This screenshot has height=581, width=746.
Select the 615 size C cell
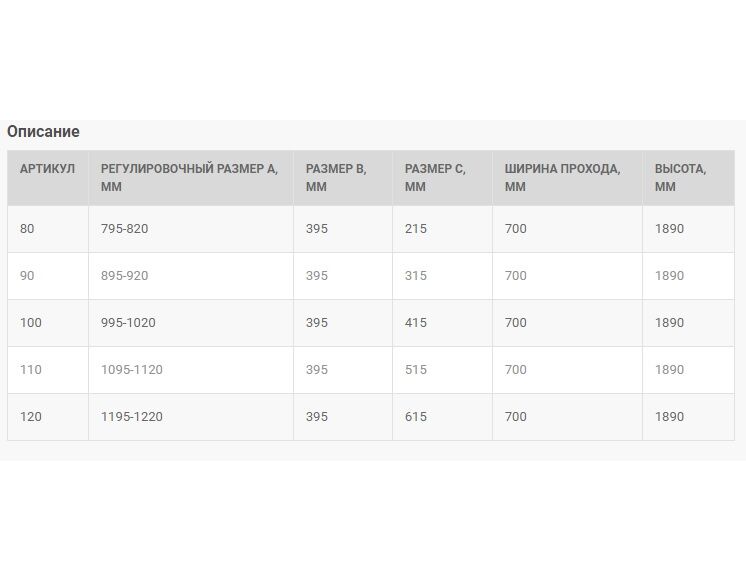(x=442, y=417)
